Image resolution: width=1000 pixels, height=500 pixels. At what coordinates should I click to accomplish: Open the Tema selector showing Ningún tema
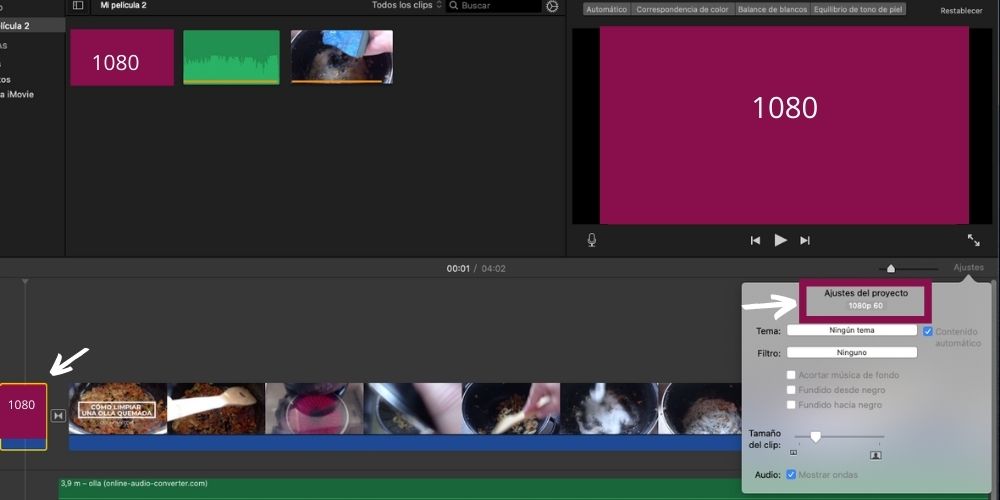pos(851,330)
